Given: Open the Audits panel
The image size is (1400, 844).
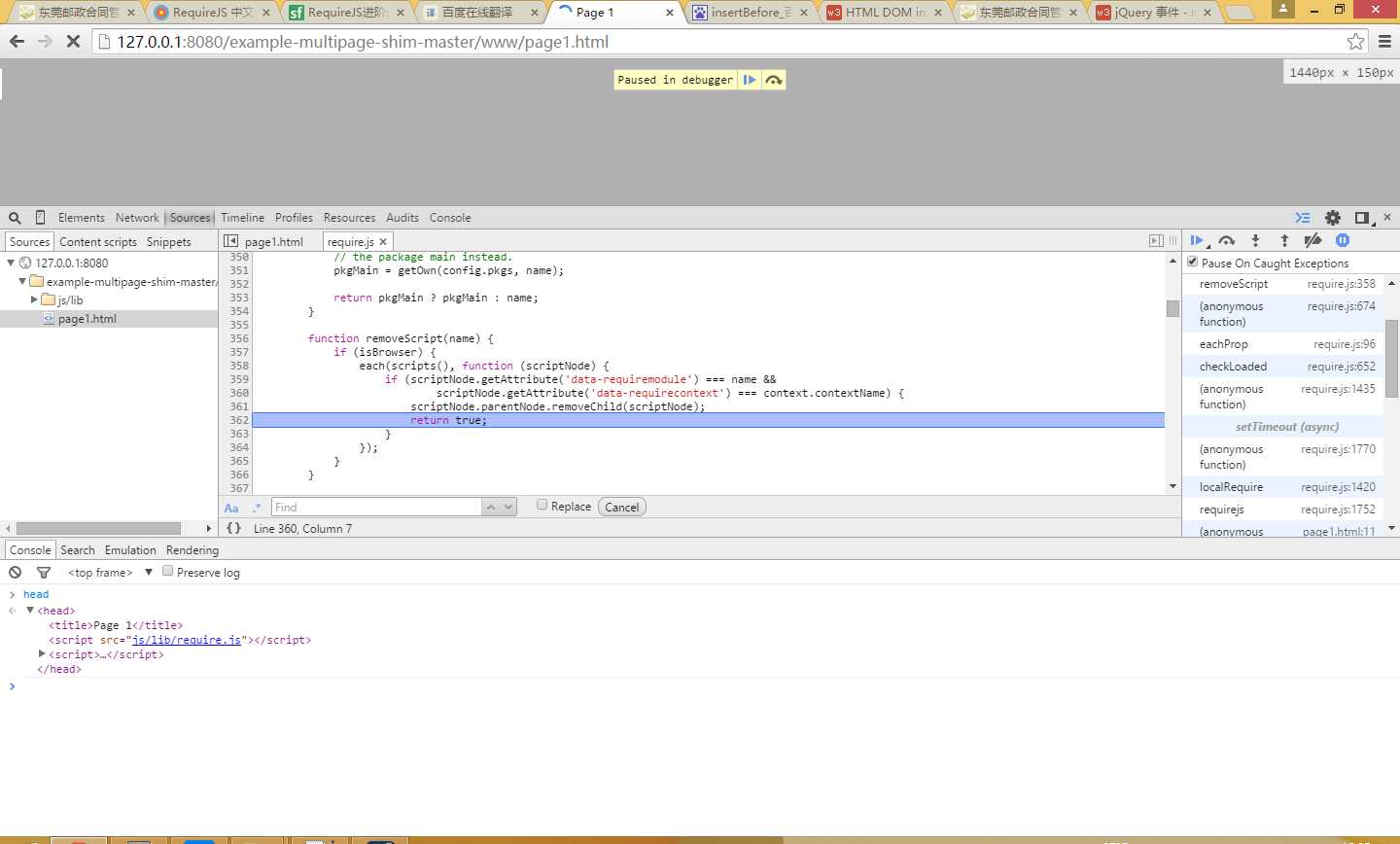Looking at the screenshot, I should [x=402, y=218].
